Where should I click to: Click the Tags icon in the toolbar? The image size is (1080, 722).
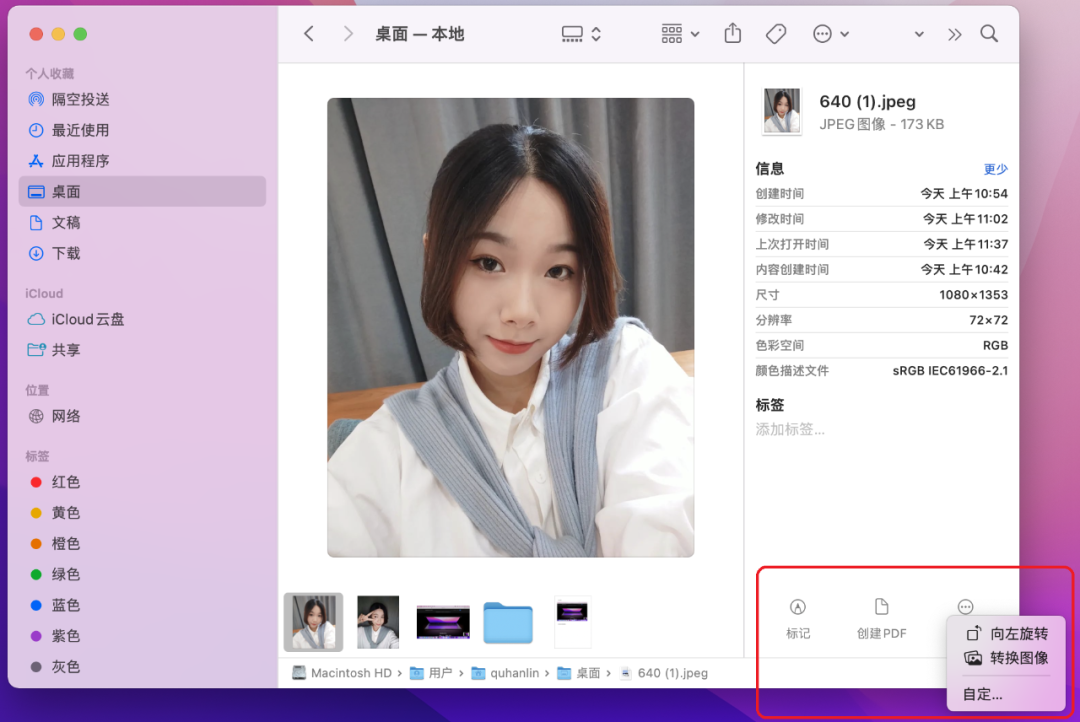775,33
